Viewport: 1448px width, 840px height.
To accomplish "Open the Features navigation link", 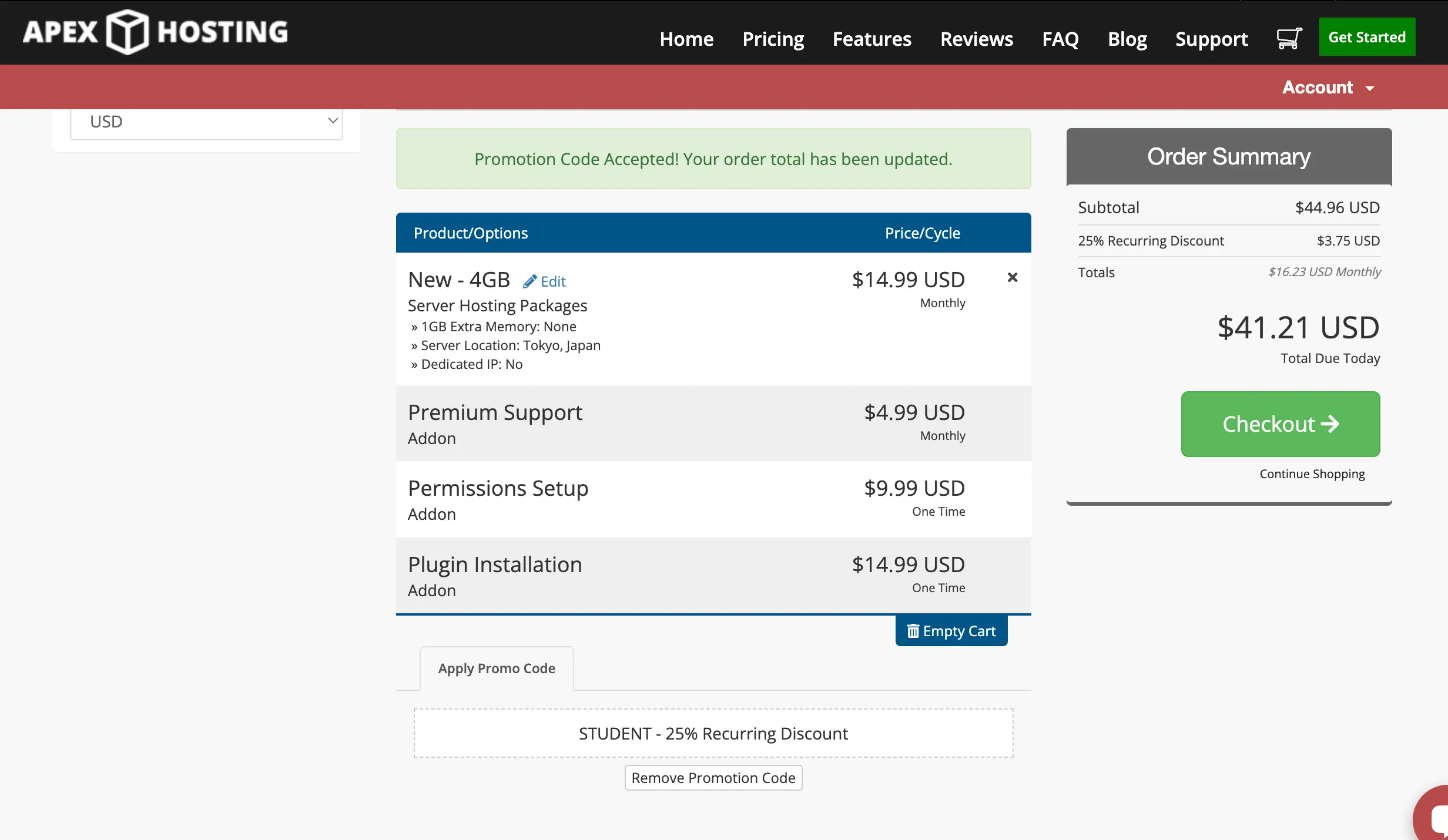I will pos(872,39).
